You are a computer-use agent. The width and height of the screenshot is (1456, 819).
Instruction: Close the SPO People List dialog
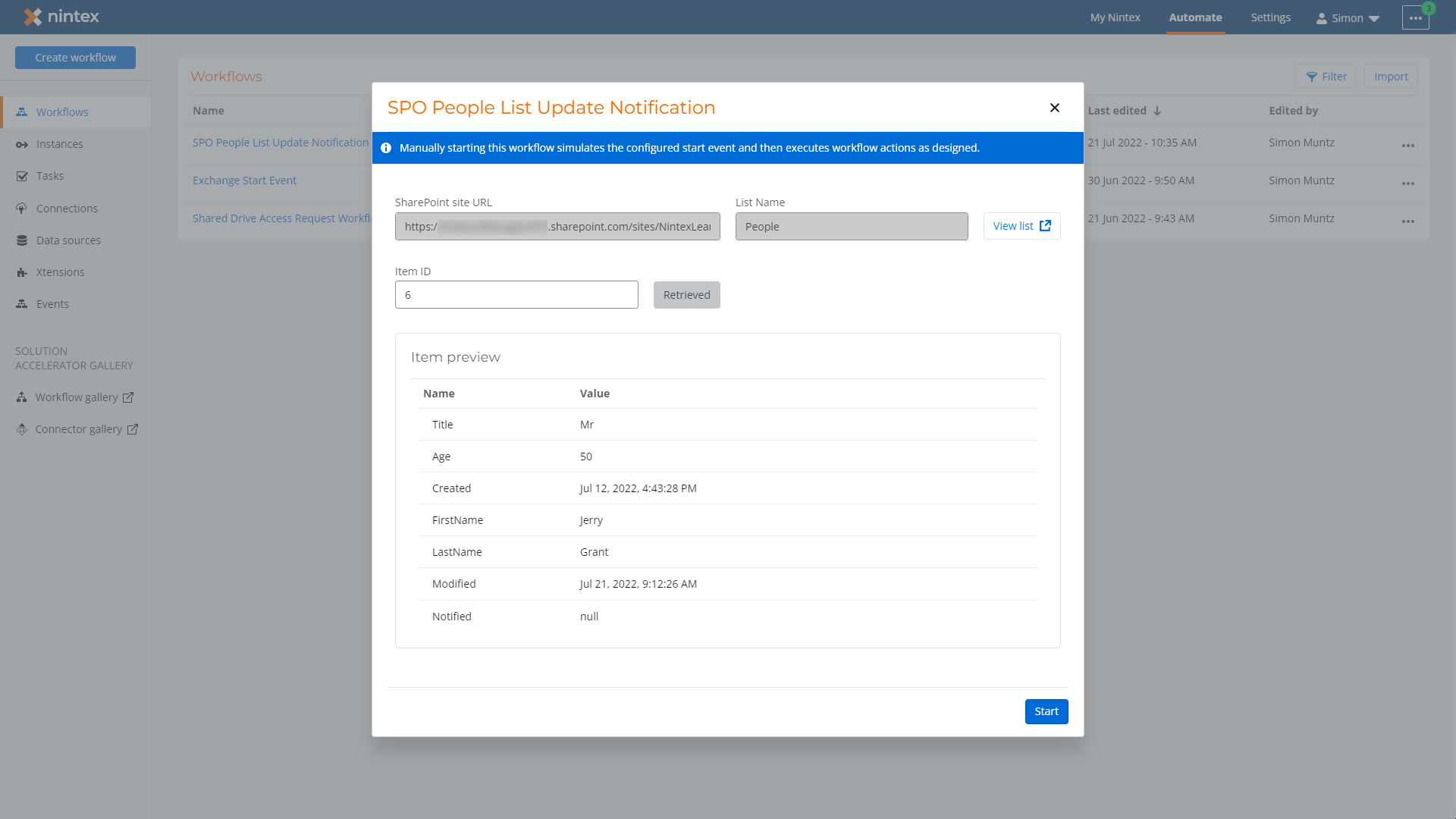click(1054, 108)
